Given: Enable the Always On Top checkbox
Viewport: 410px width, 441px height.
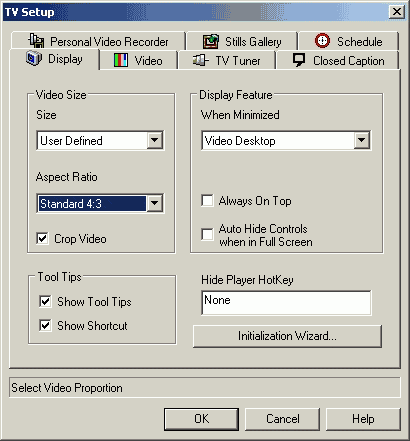Looking at the screenshot, I should point(207,201).
